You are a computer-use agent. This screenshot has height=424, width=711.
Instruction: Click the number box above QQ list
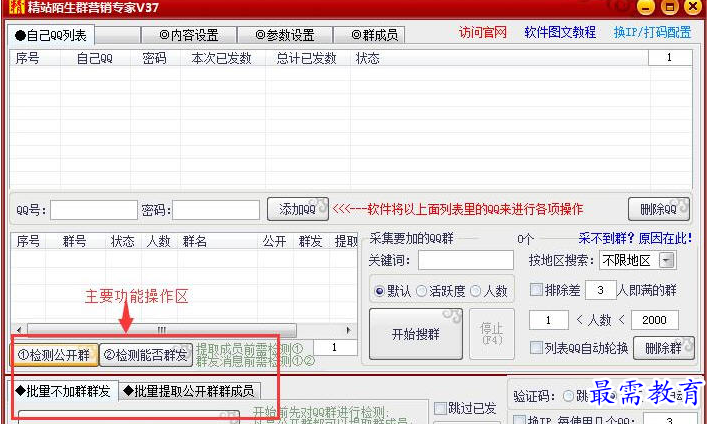pyautogui.click(x=670, y=58)
